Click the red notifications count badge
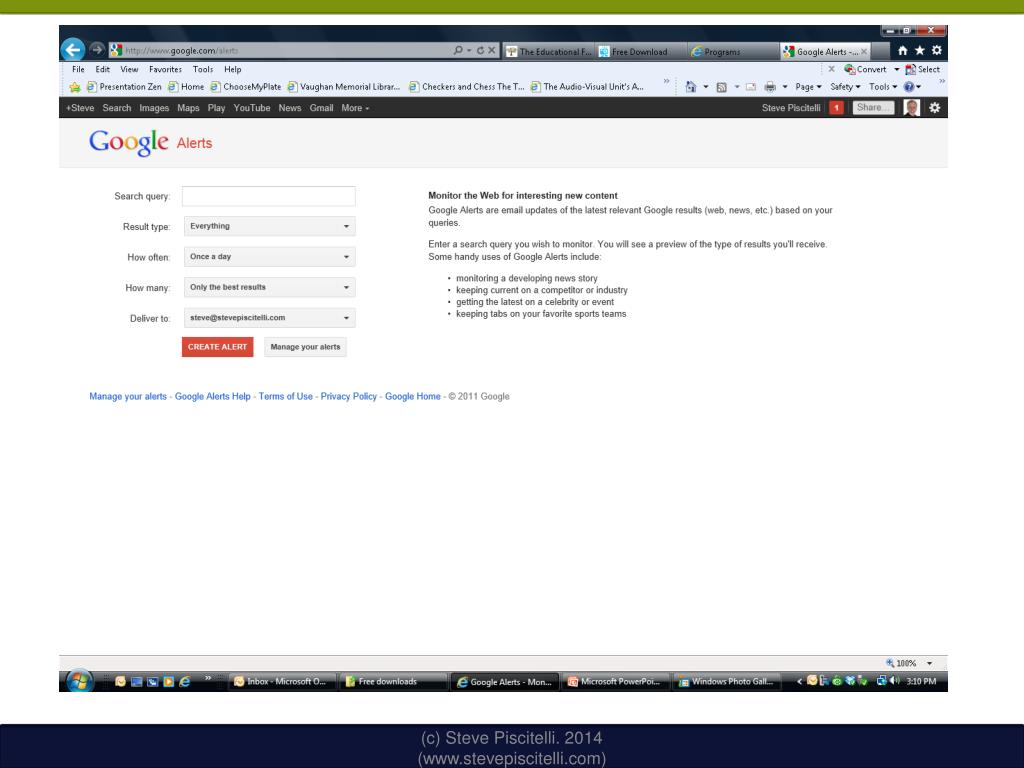The height and width of the screenshot is (768, 1024). (836, 108)
